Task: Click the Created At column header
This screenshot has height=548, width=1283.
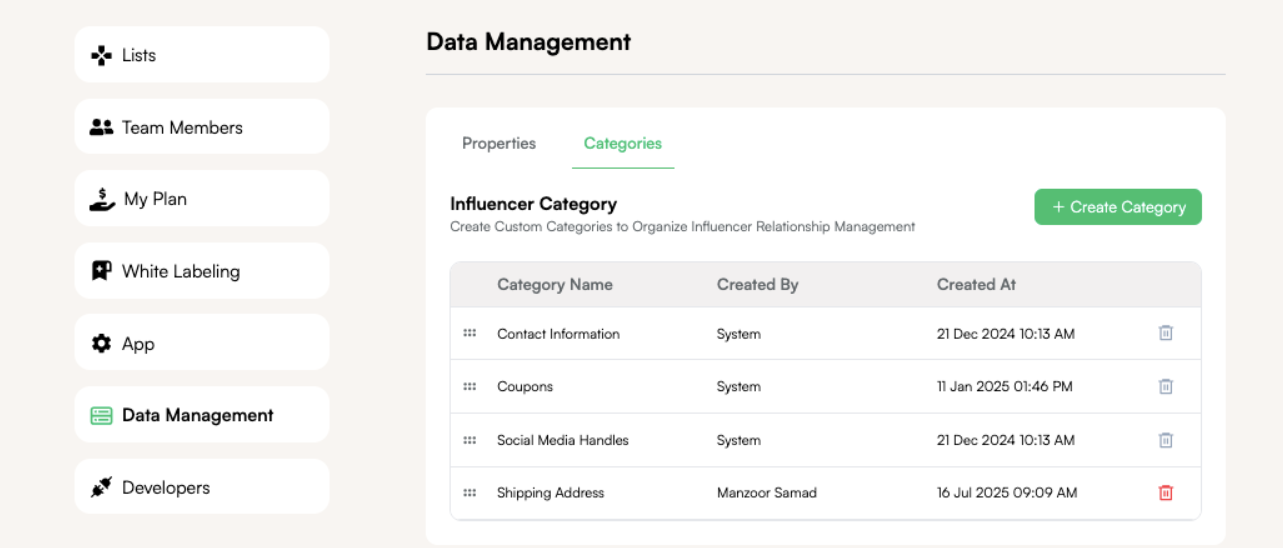Action: click(x=976, y=284)
